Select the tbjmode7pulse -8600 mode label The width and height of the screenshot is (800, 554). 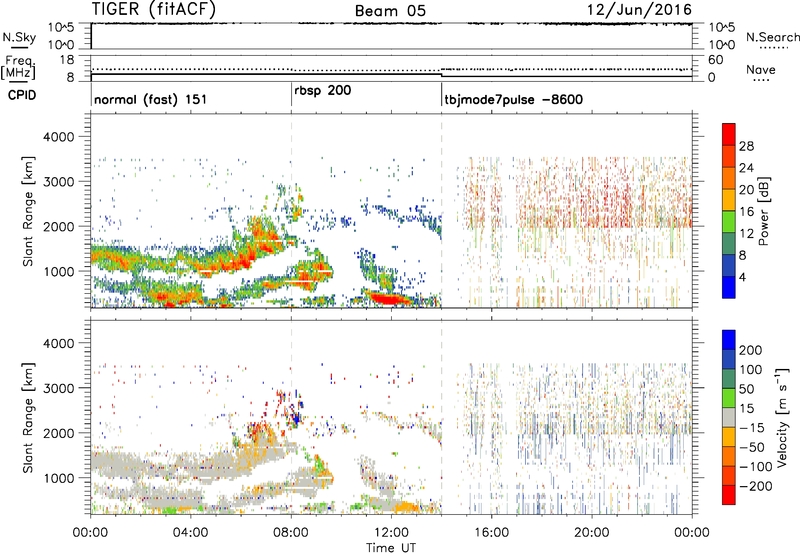click(x=514, y=99)
